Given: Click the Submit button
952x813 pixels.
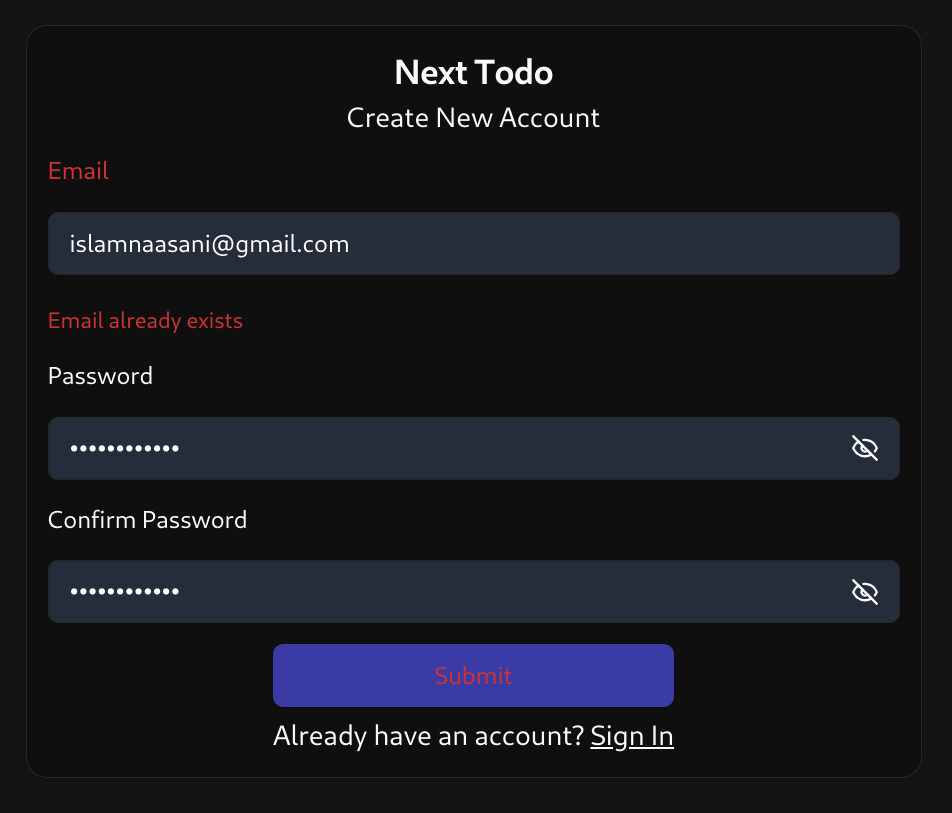Looking at the screenshot, I should pos(473,675).
